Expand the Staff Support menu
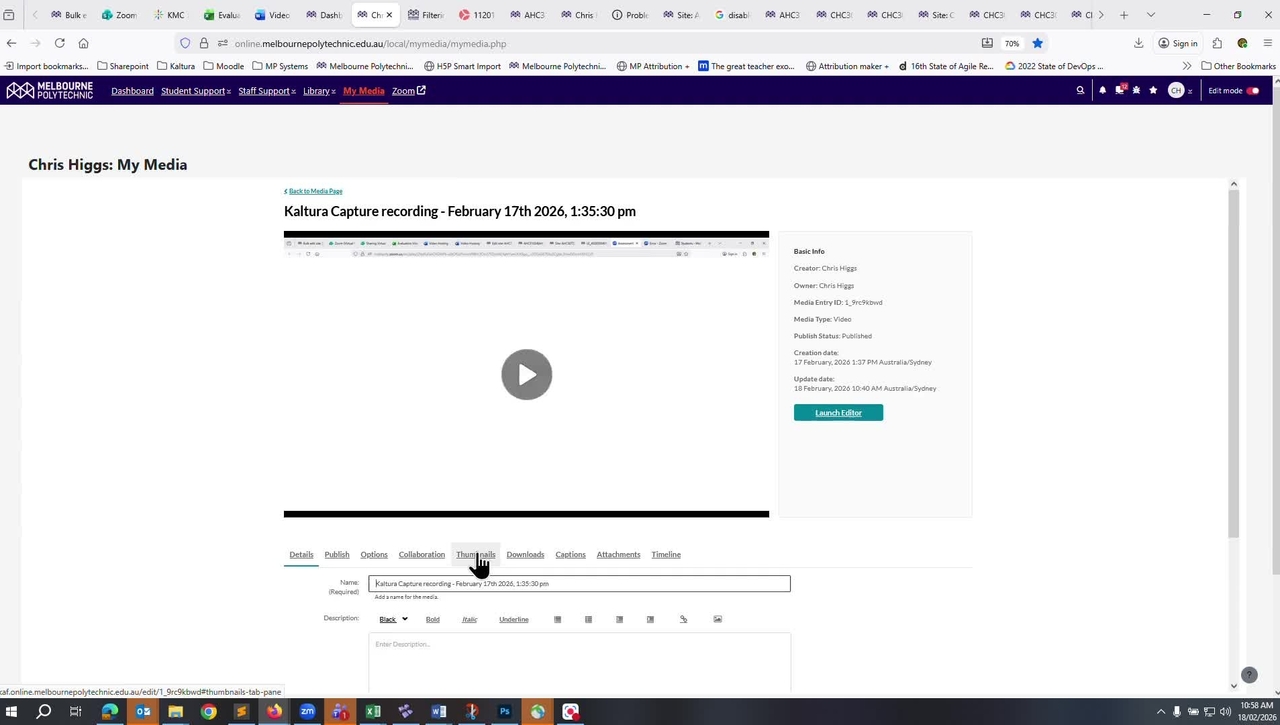 pyautogui.click(x=267, y=91)
